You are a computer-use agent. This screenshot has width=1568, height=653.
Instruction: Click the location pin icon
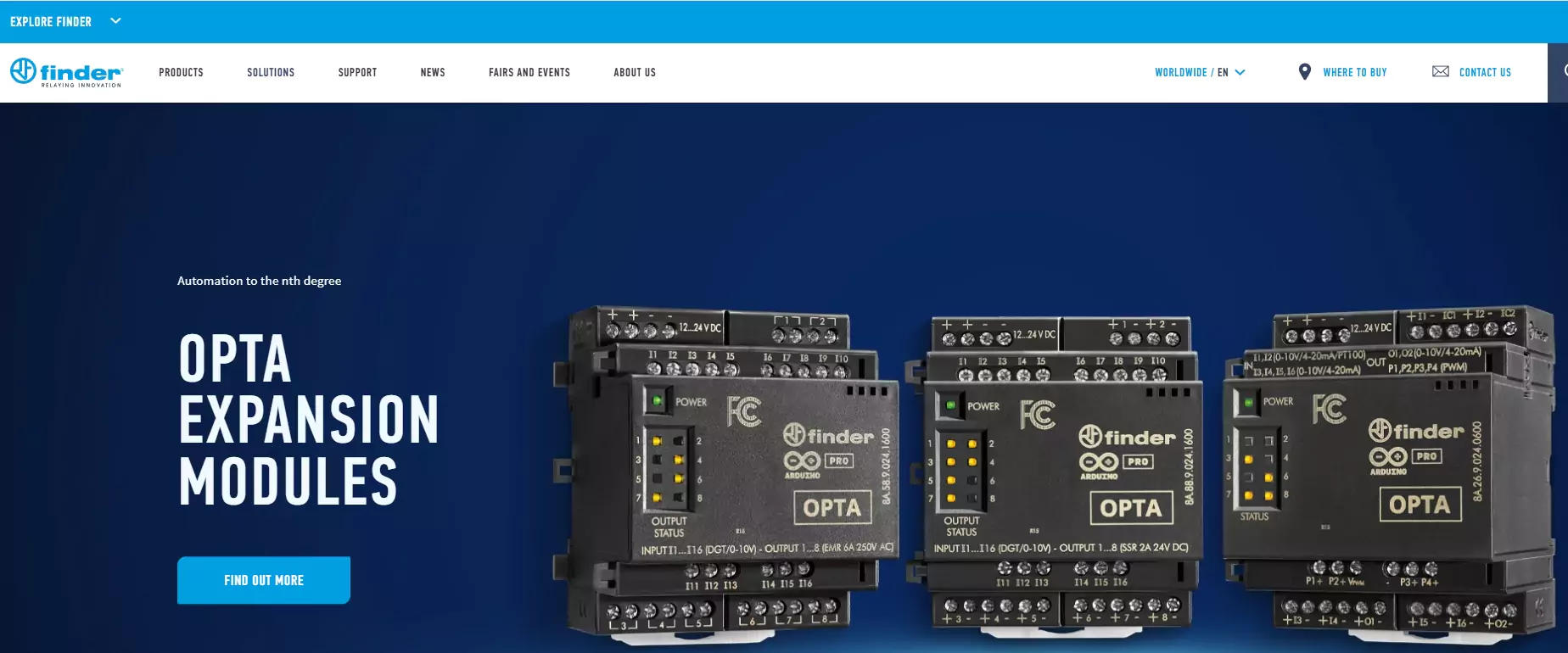[1304, 72]
